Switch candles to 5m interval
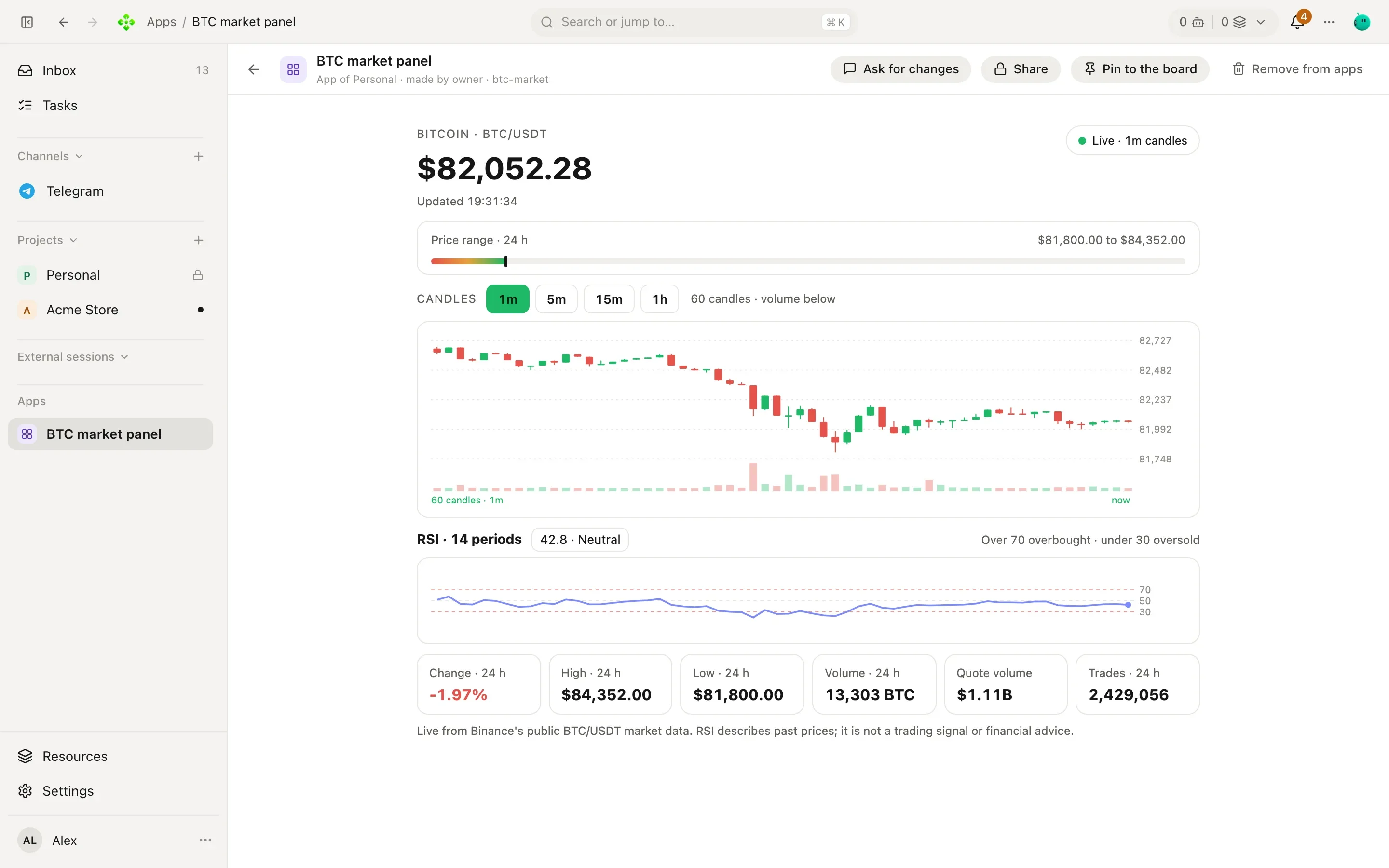The height and width of the screenshot is (868, 1389). pos(556,299)
